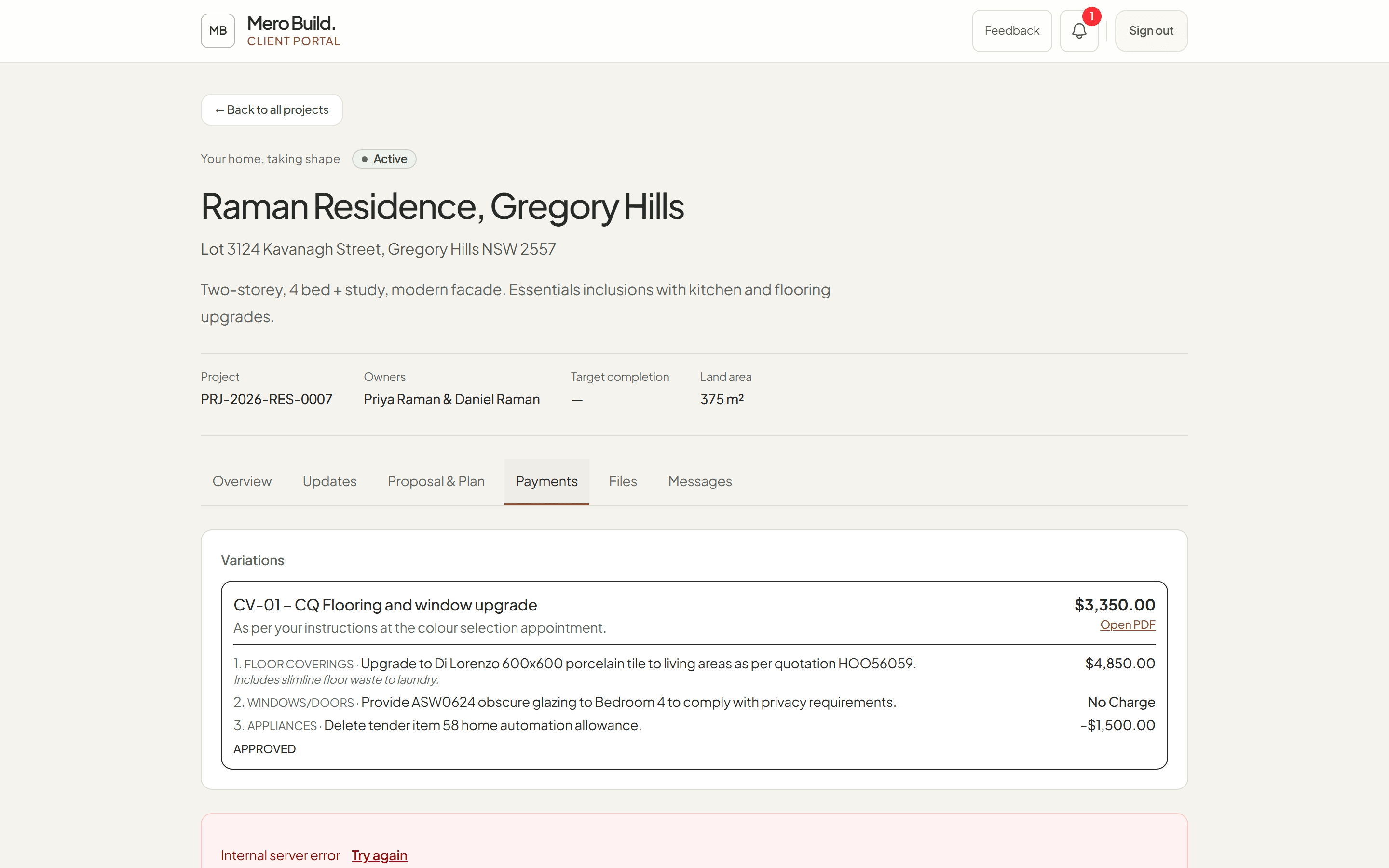Select the project ID PRJ-2026-RES-0007
This screenshot has width=1389, height=868.
point(266,399)
